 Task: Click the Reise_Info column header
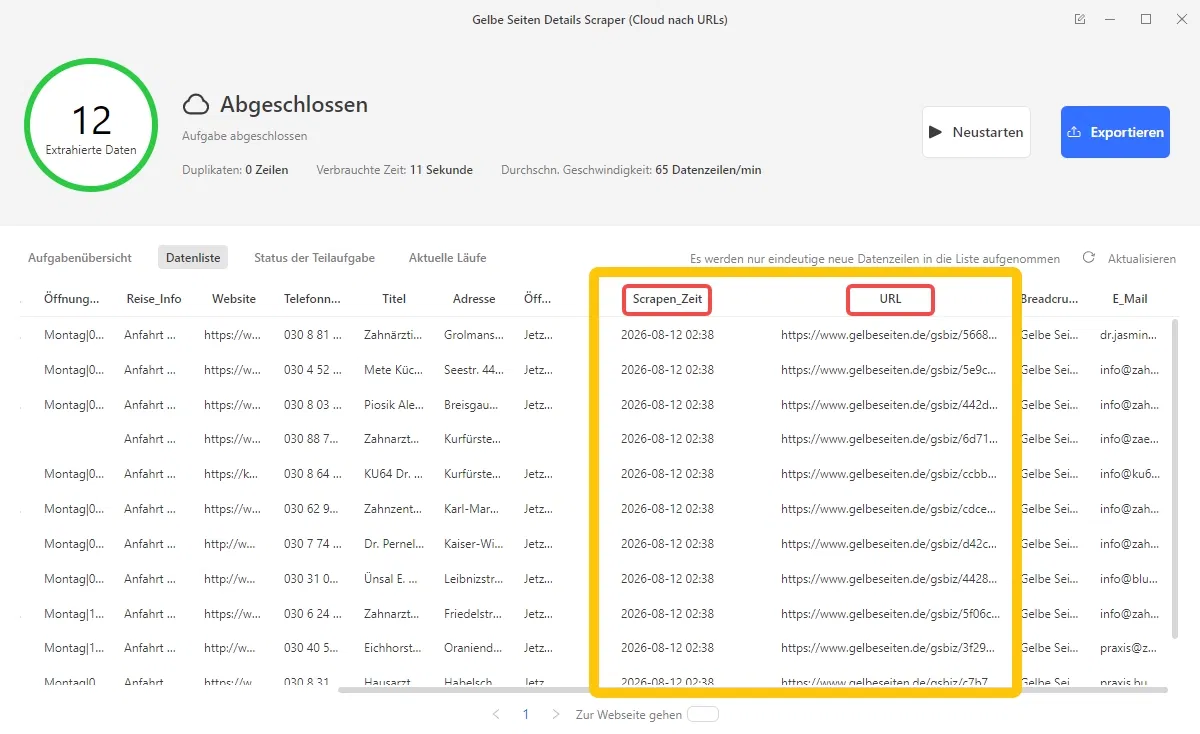(x=154, y=299)
